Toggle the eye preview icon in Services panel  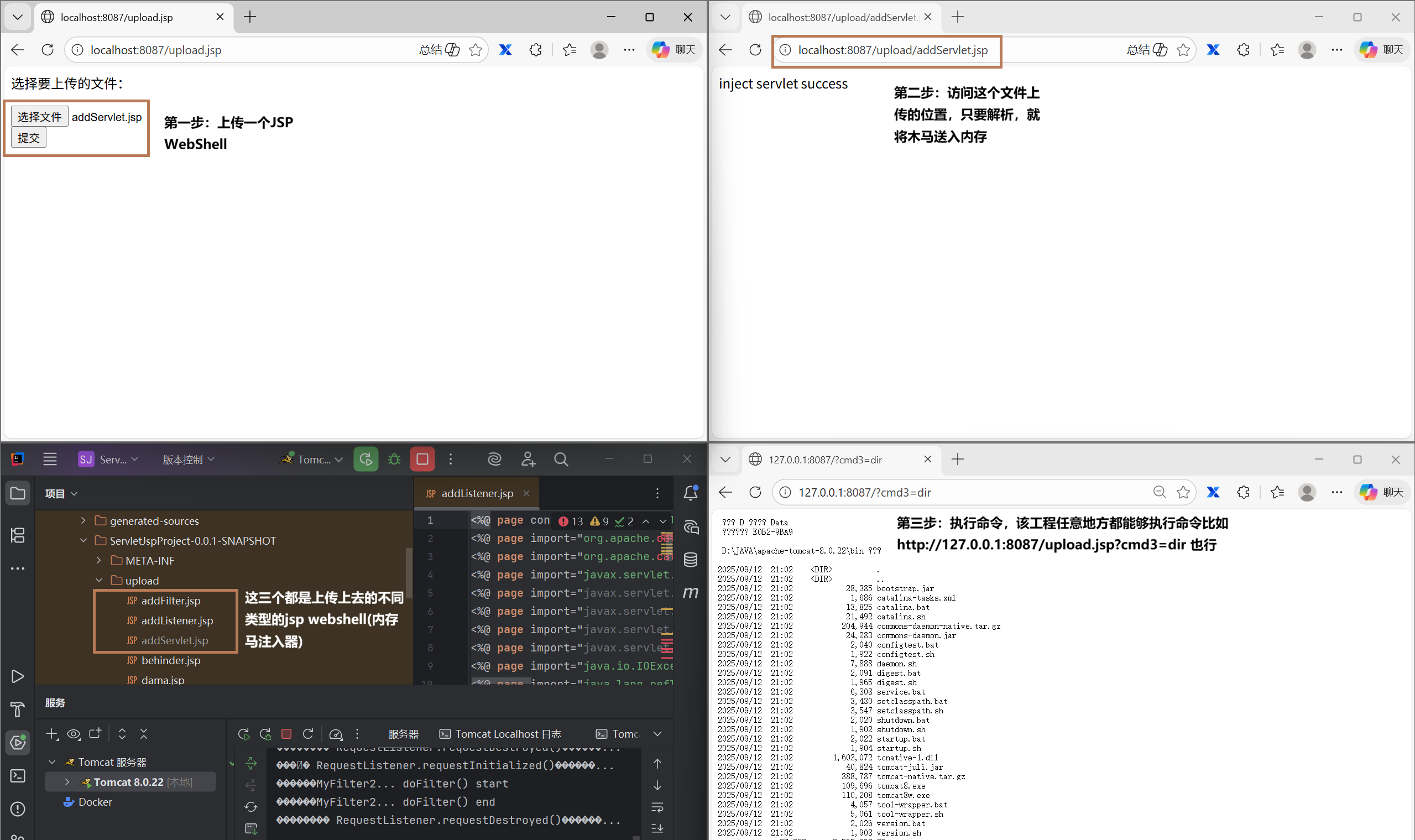[74, 734]
